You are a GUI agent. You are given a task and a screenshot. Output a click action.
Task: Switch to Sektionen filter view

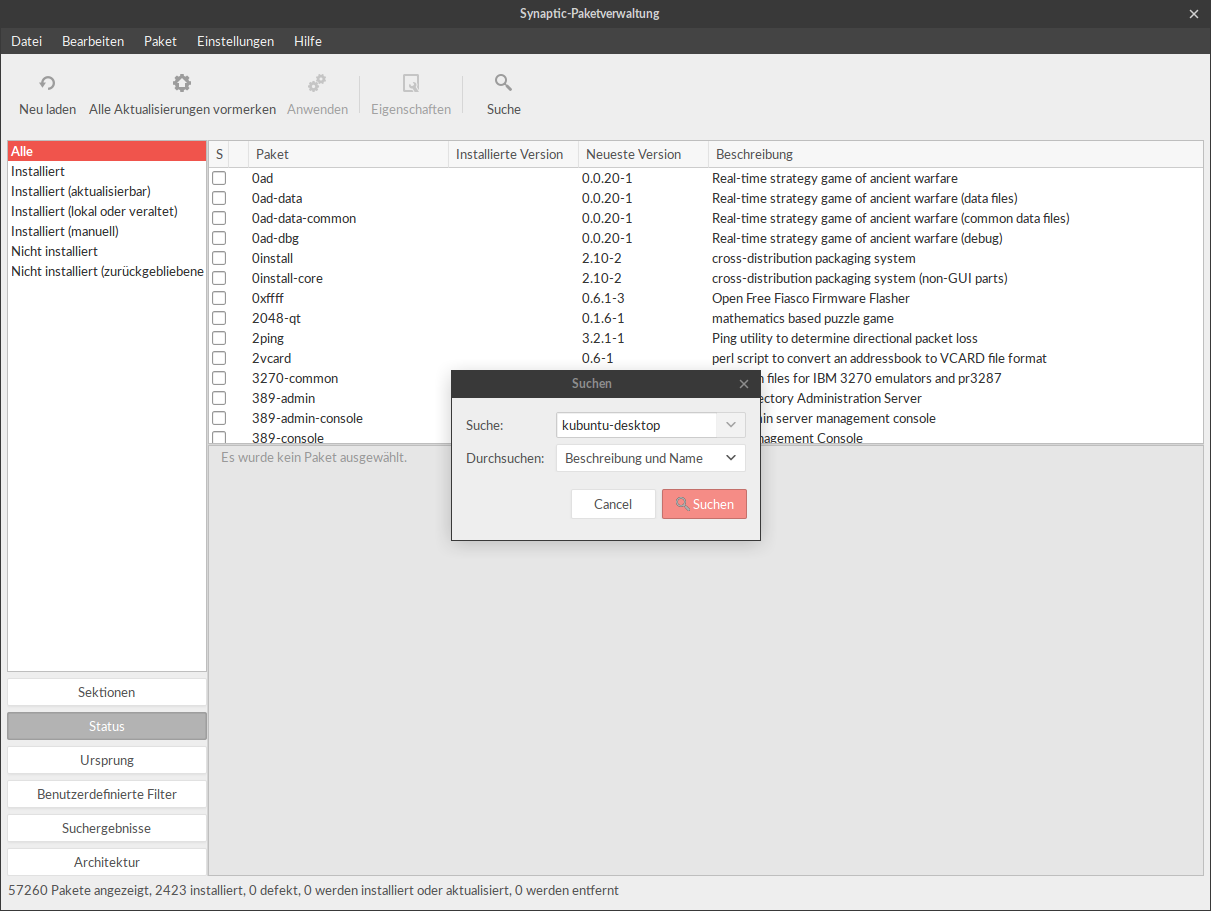point(107,692)
